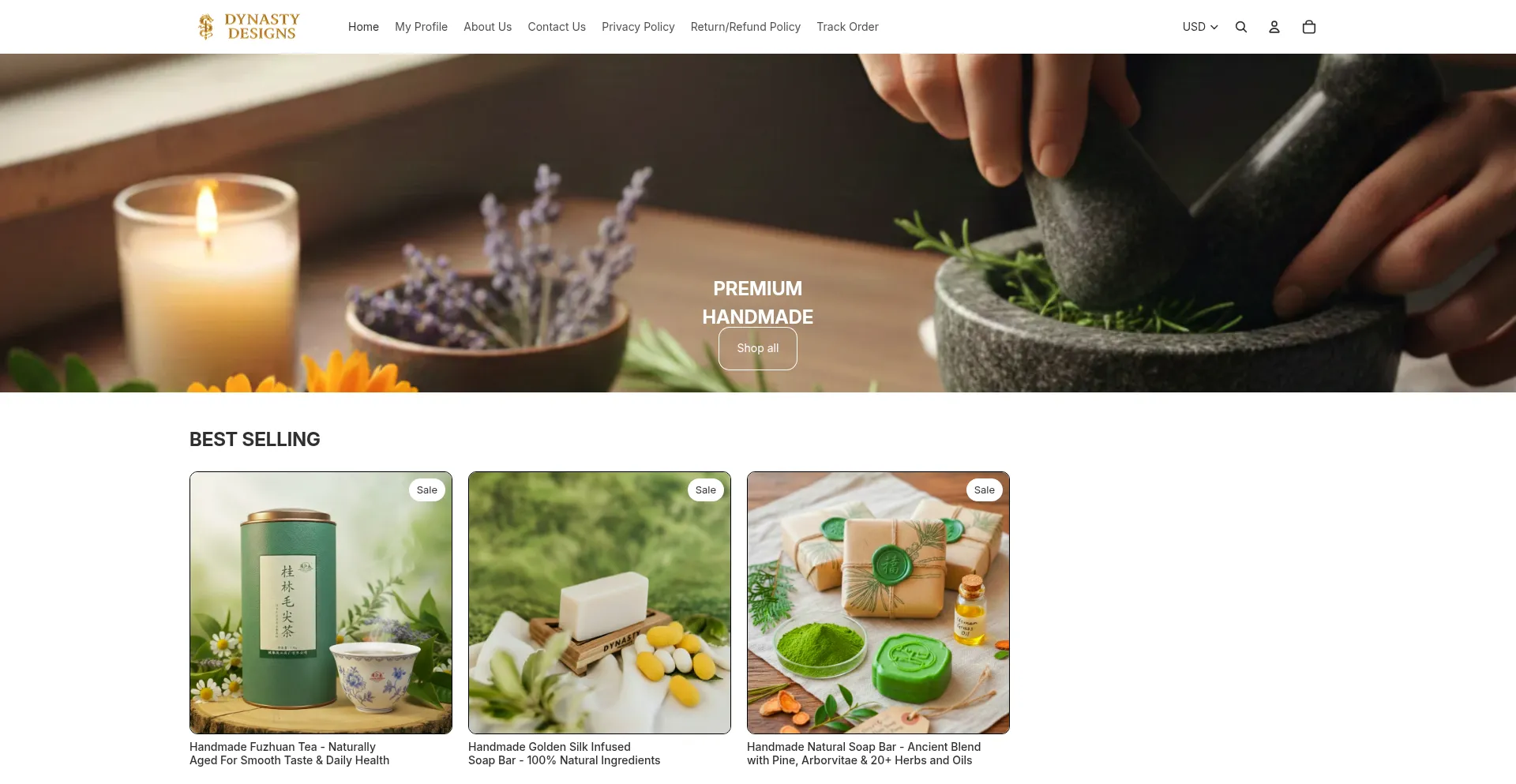Open My Profile in navigation
The width and height of the screenshot is (1516, 784).
coord(421,27)
